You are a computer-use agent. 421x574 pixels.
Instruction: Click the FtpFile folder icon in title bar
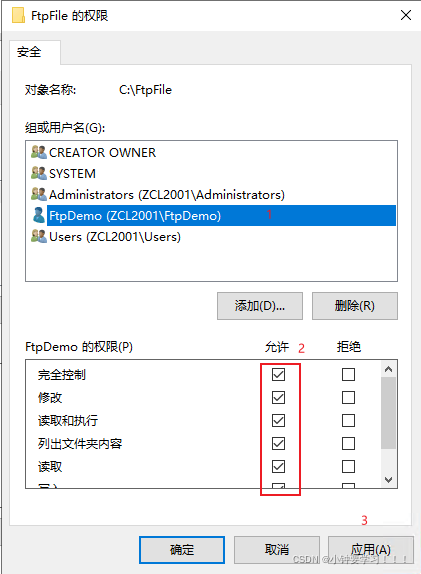18,16
